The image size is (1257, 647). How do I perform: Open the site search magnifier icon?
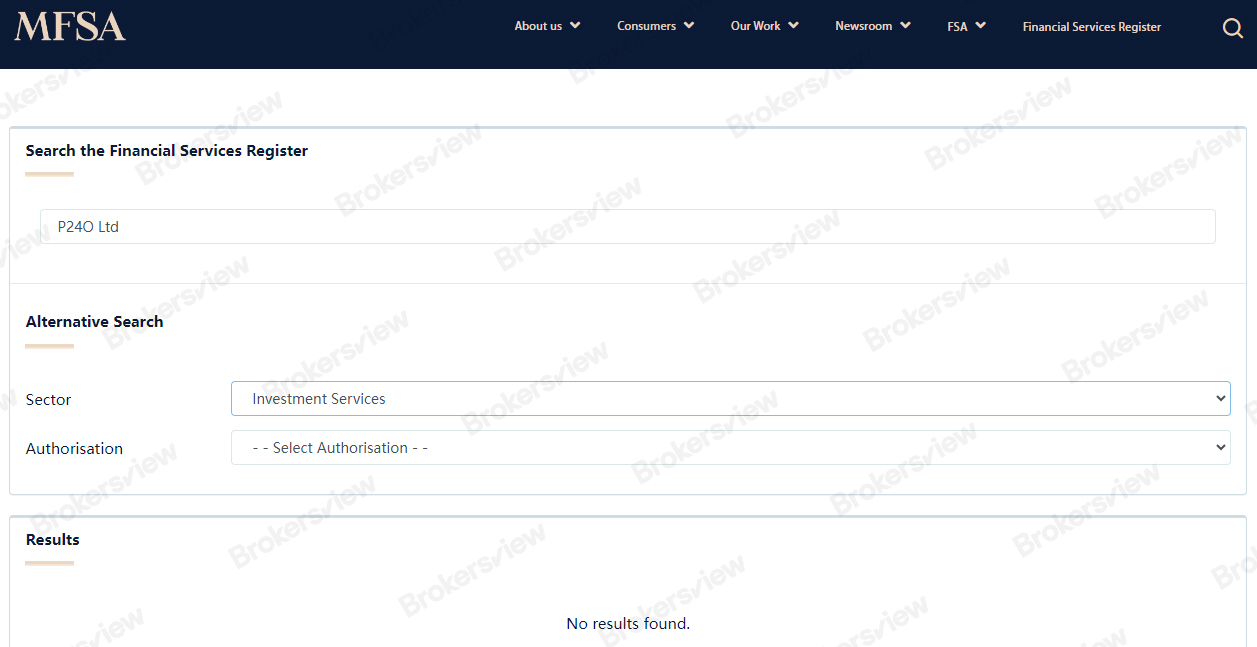[x=1233, y=28]
